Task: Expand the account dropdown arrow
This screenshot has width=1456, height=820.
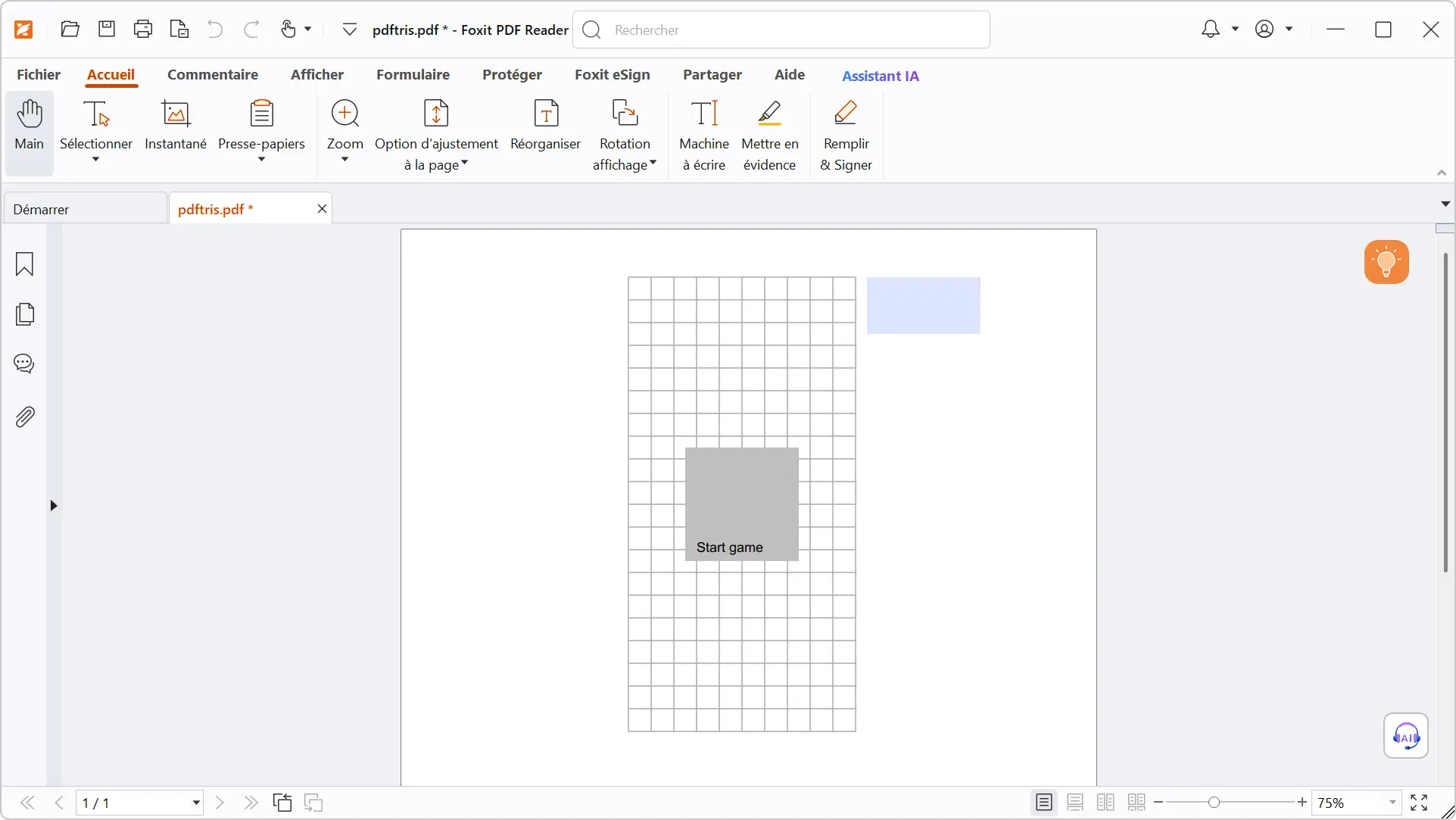Action: pyautogui.click(x=1289, y=30)
